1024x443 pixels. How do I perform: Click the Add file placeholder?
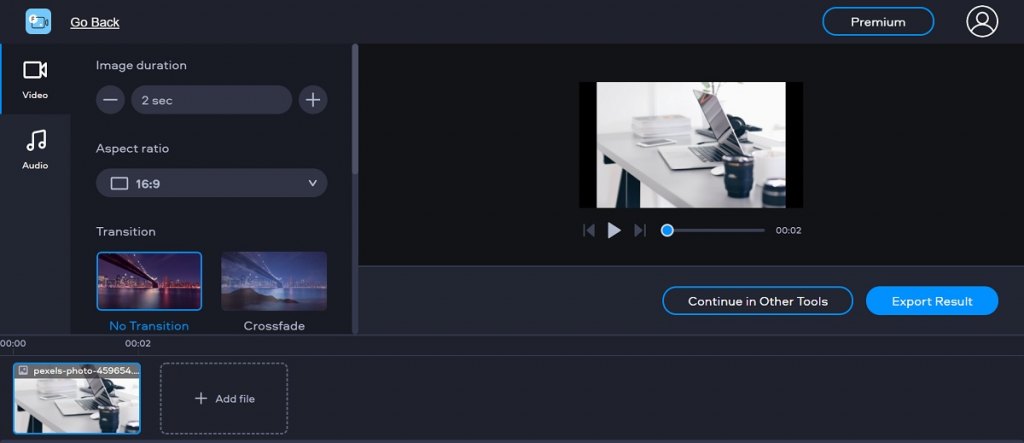(x=224, y=398)
